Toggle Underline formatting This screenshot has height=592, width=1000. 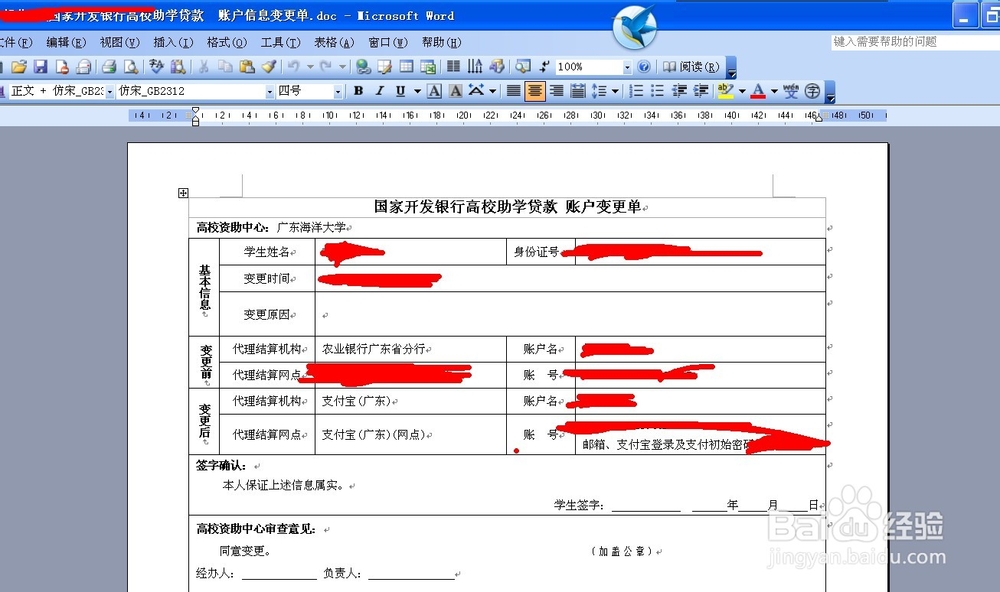click(400, 91)
